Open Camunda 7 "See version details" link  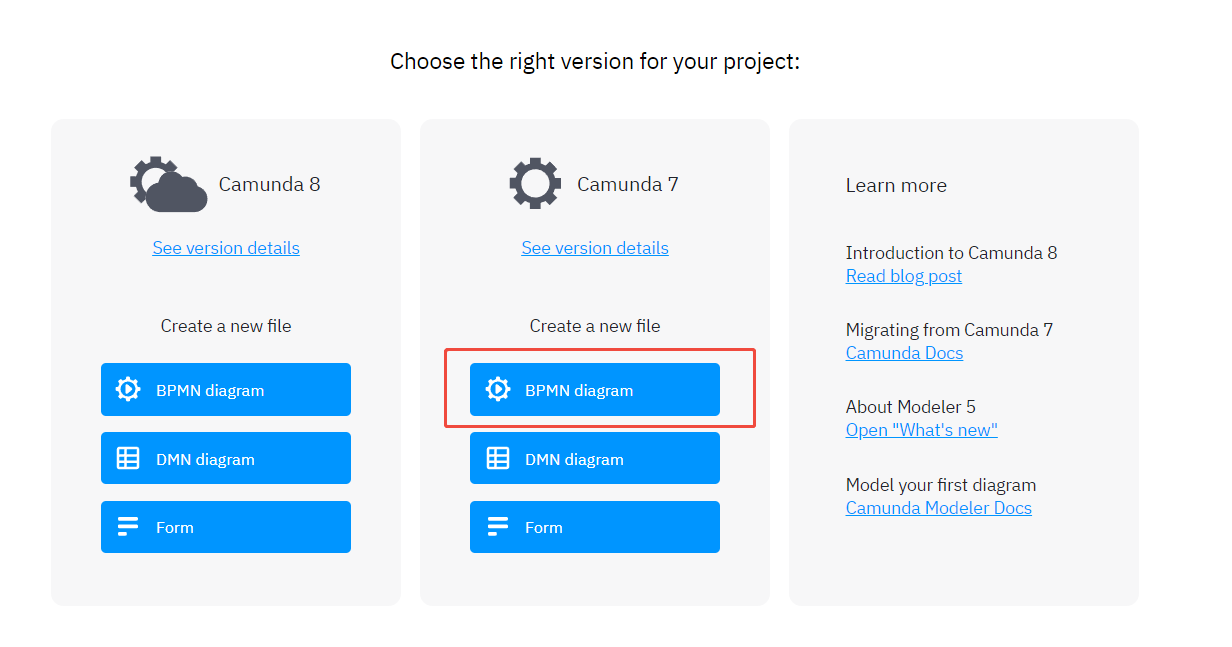point(595,248)
